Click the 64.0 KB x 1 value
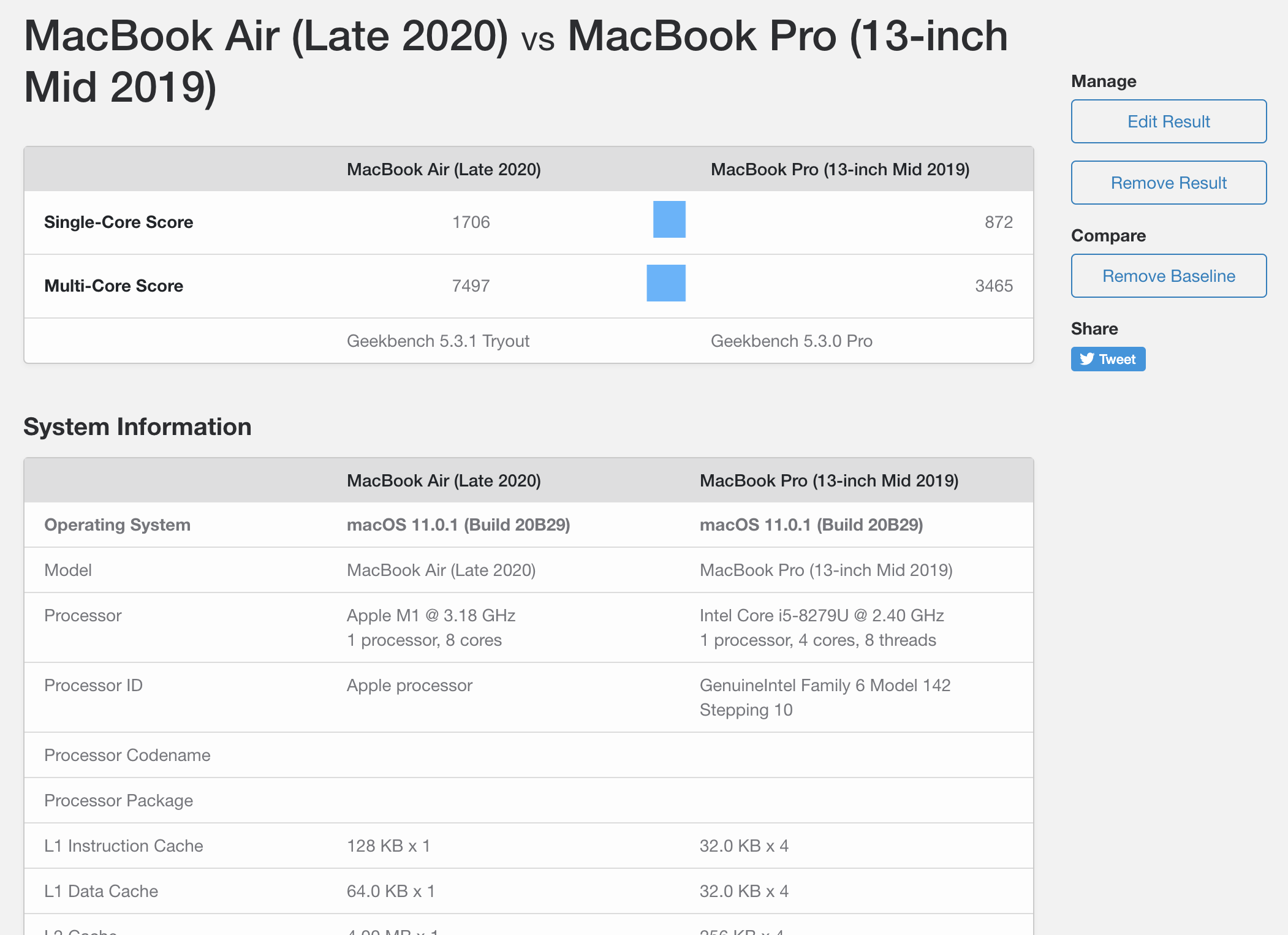The width and height of the screenshot is (1288, 935). (391, 891)
